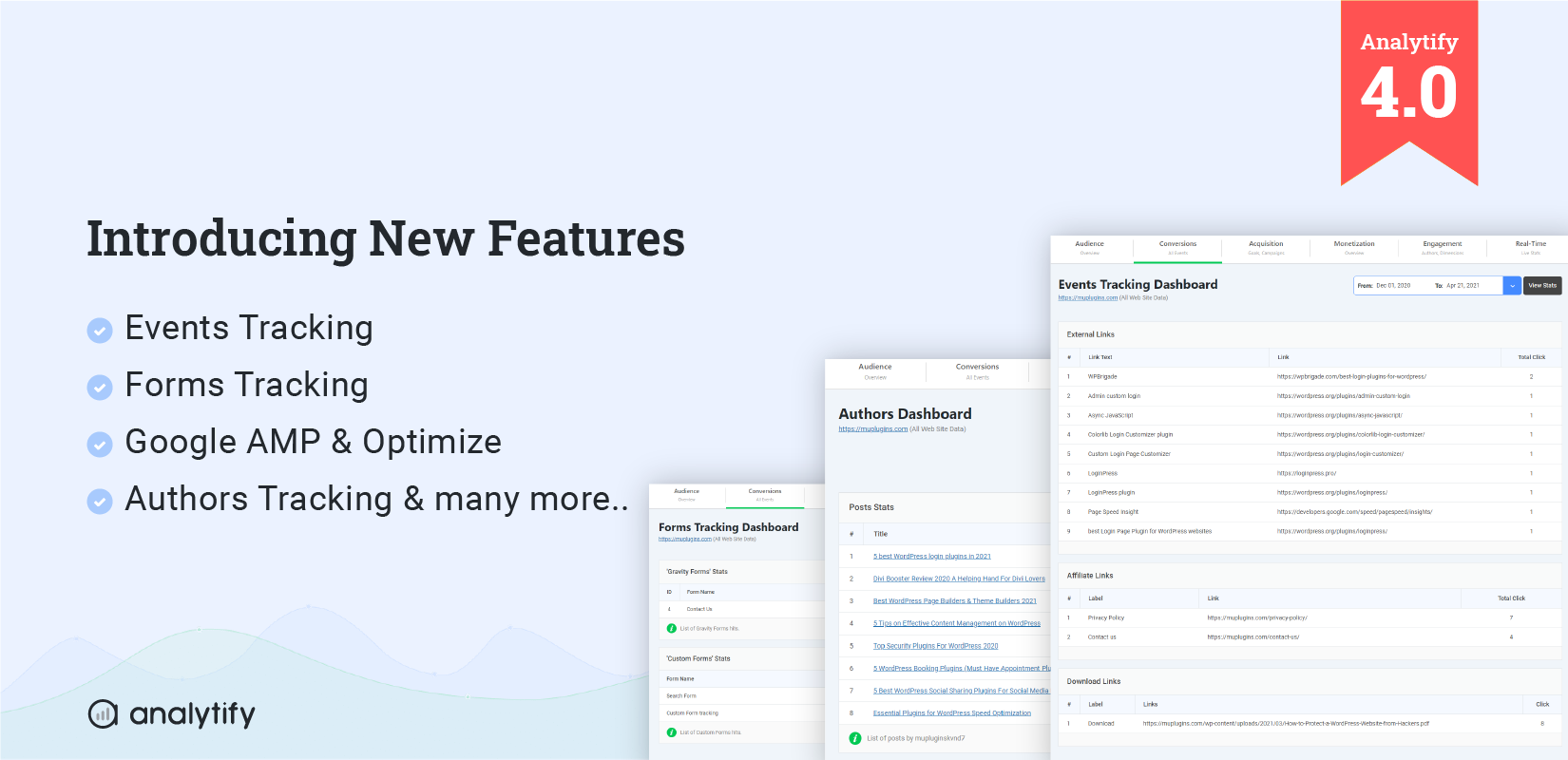Viewport: 1568px width, 760px height.
Task: Click the wpbrigade.com best-login-plugins URL
Action: pos(1351,377)
